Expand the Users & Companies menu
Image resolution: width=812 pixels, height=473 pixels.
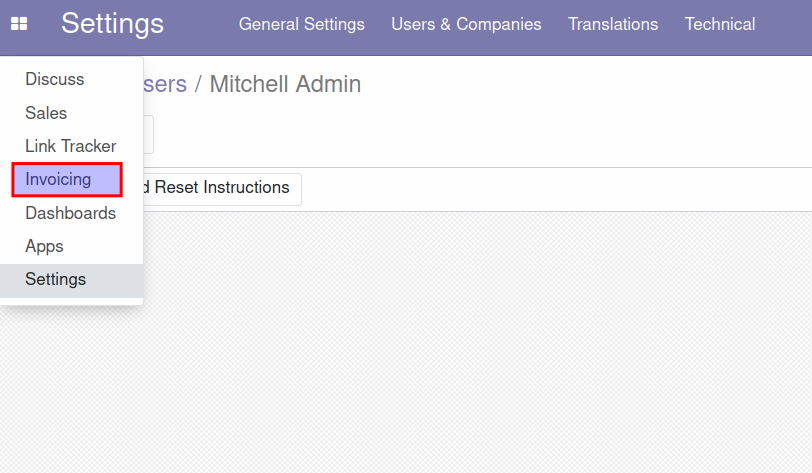point(466,24)
